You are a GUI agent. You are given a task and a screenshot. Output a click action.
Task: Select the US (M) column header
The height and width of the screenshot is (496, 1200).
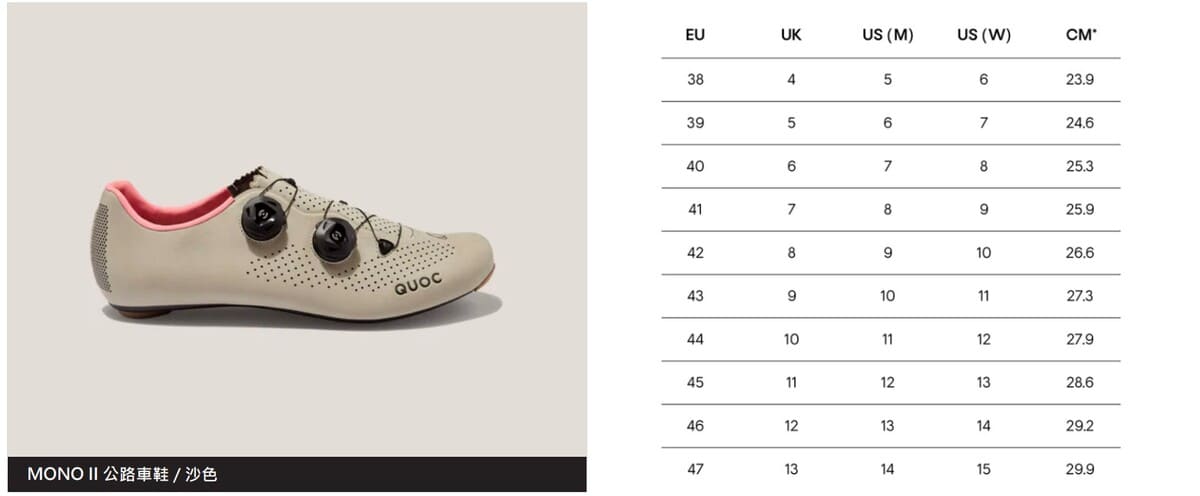(887, 35)
